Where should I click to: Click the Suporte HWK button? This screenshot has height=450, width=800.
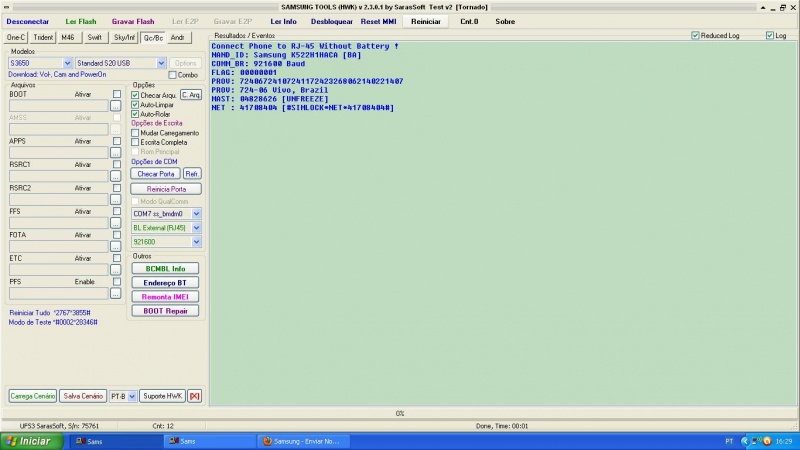click(163, 396)
